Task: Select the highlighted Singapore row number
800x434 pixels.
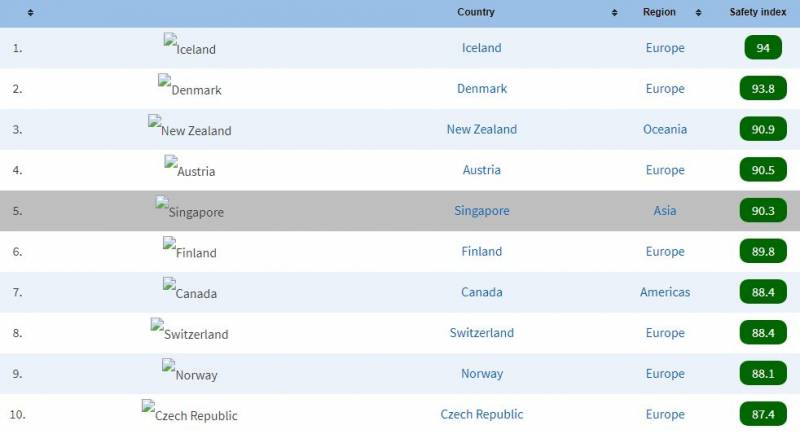Action: pyautogui.click(x=17, y=211)
